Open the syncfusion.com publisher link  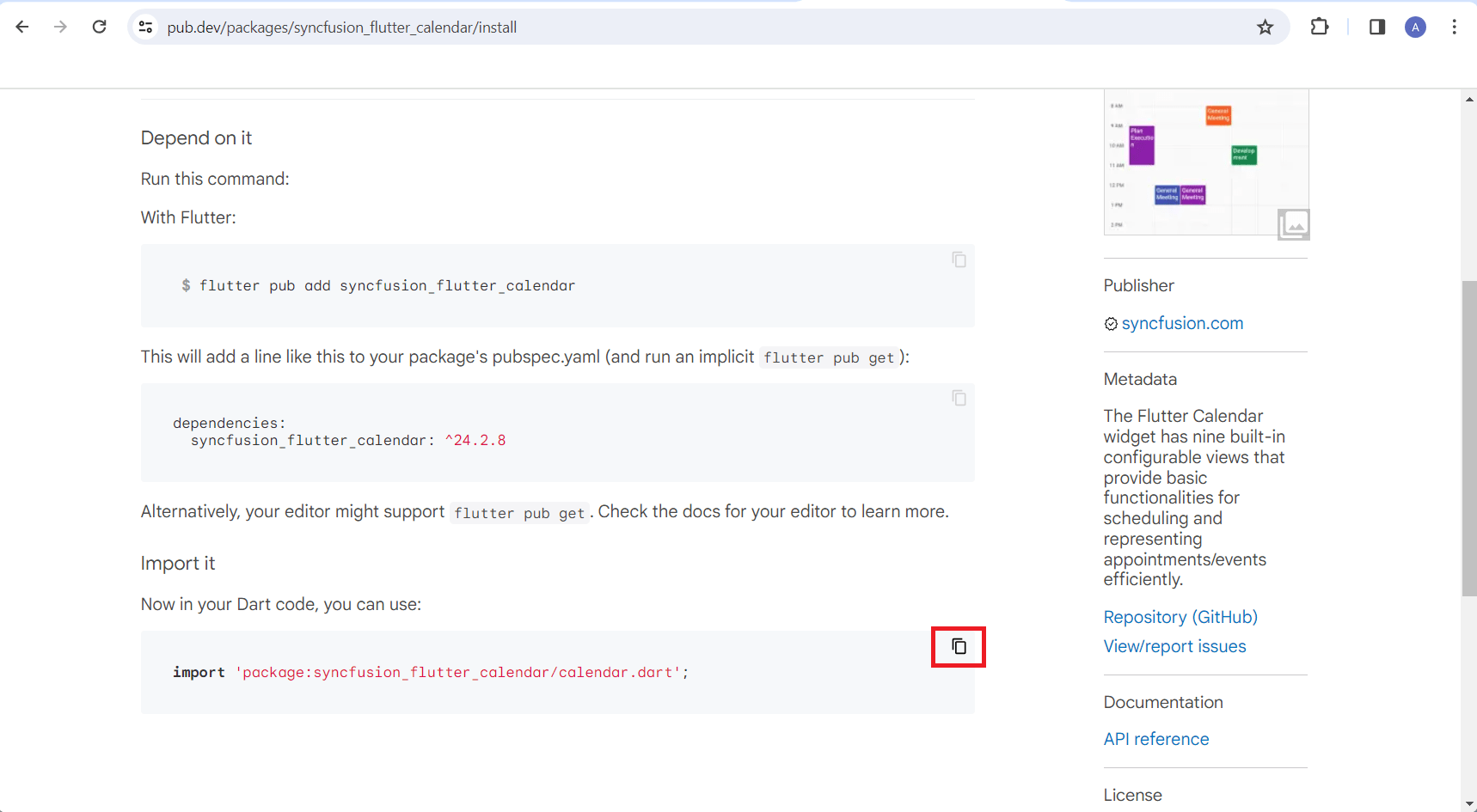(1182, 323)
